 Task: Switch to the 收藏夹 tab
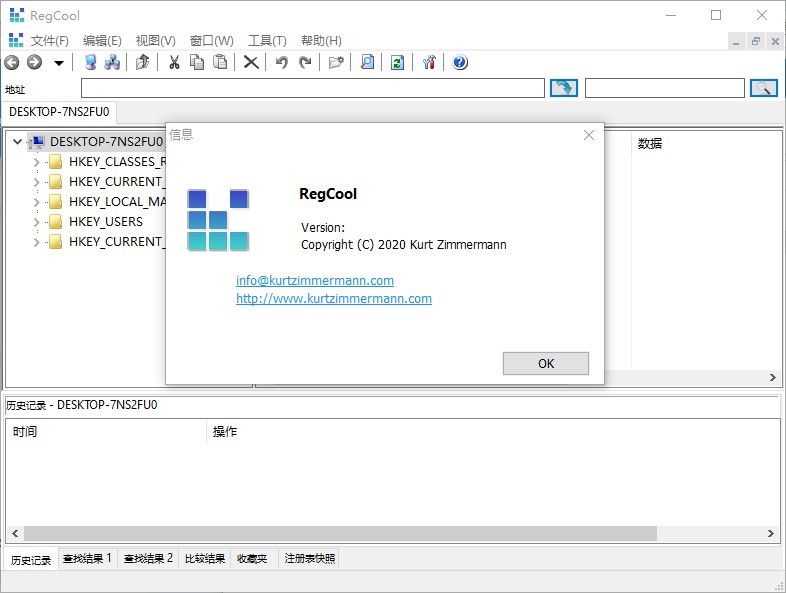[x=252, y=558]
